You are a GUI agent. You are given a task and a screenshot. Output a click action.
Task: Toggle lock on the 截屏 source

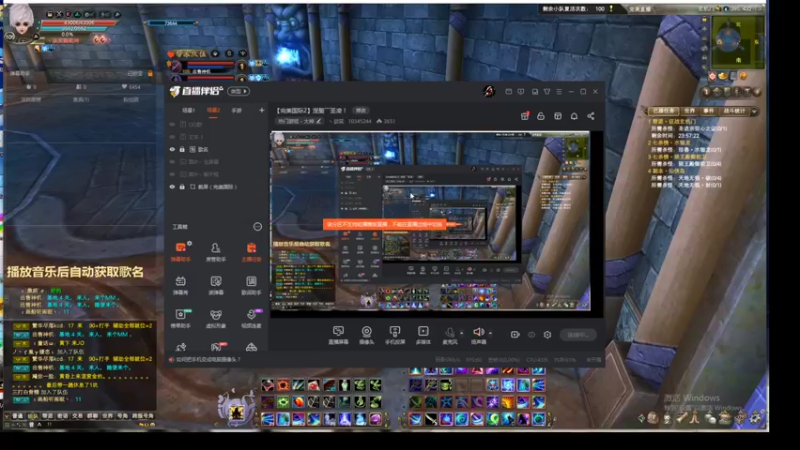[182, 187]
